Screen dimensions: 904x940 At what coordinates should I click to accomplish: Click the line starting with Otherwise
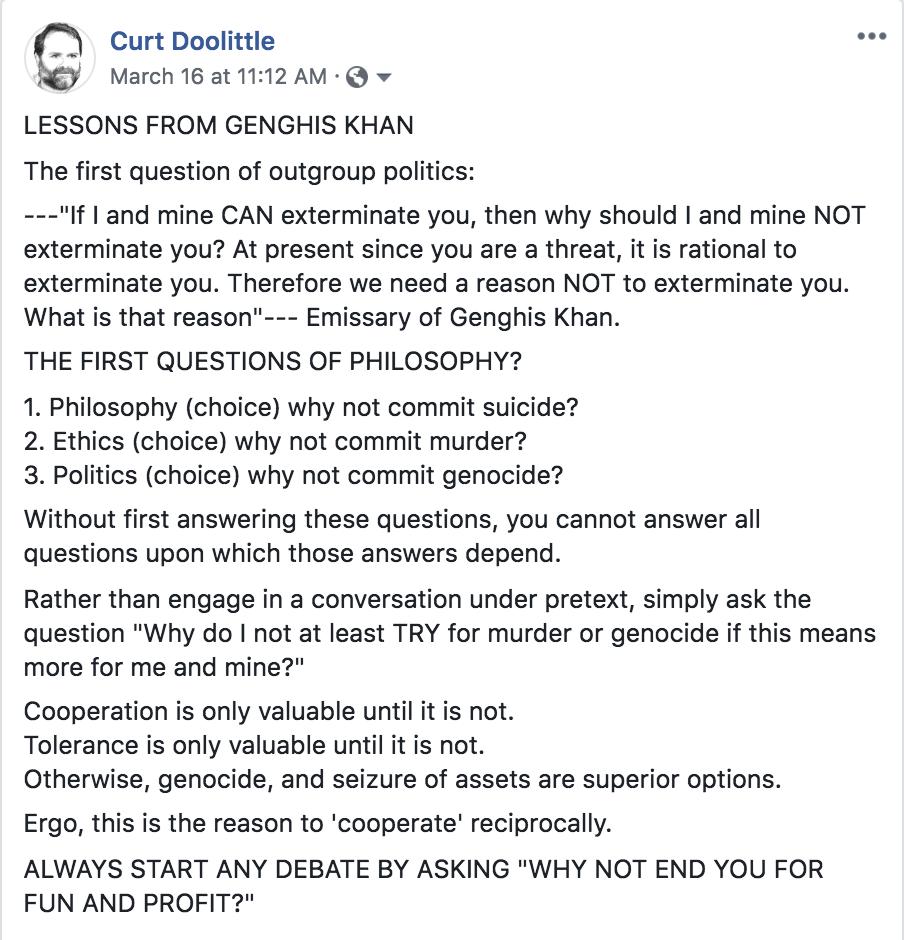tap(402, 778)
